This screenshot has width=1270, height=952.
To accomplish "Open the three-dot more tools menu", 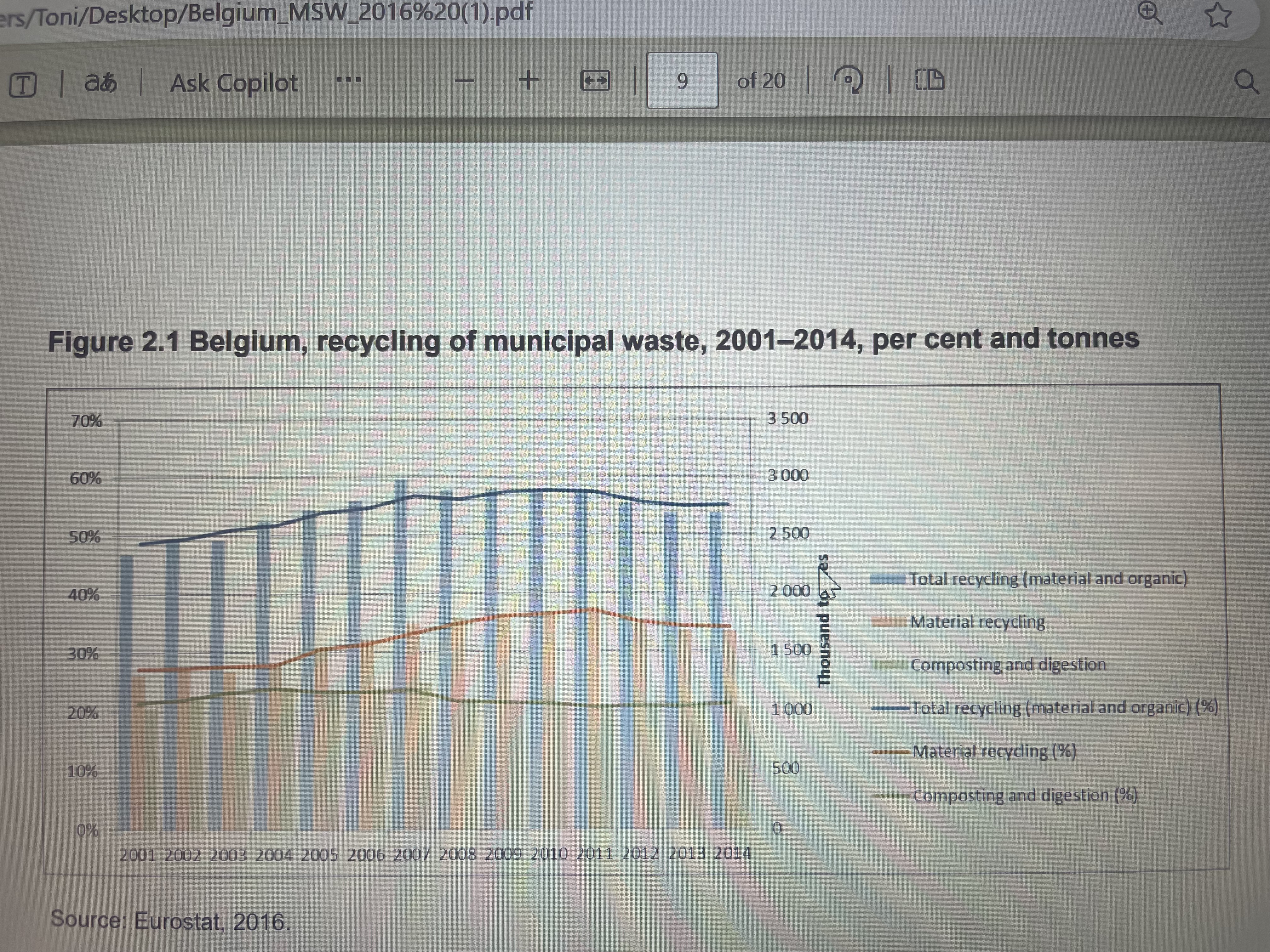I will pos(348,80).
